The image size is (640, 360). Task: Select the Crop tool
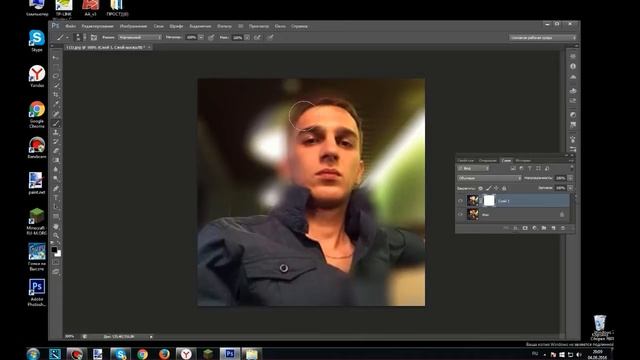pos(56,95)
